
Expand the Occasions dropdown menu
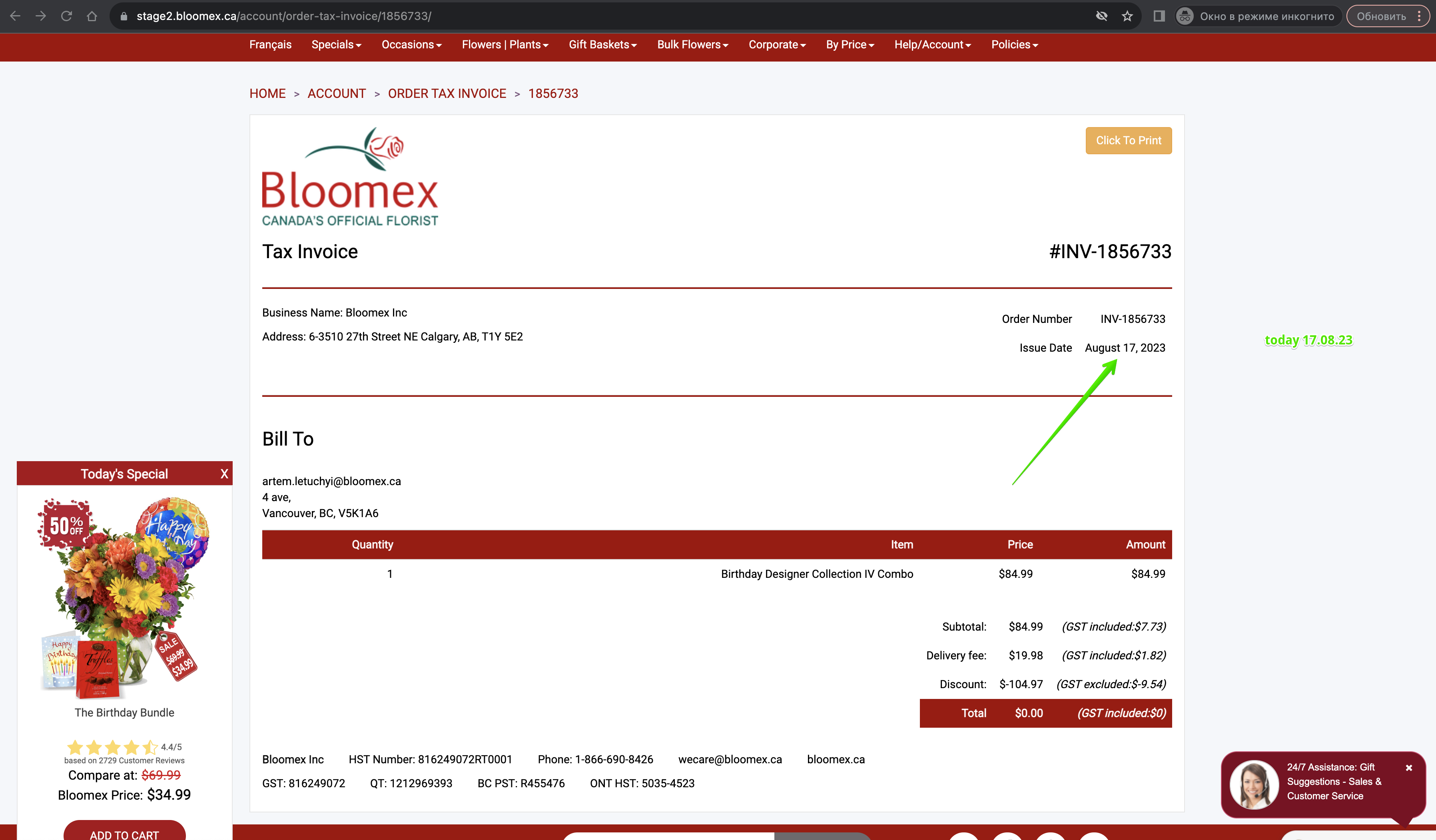(x=411, y=44)
